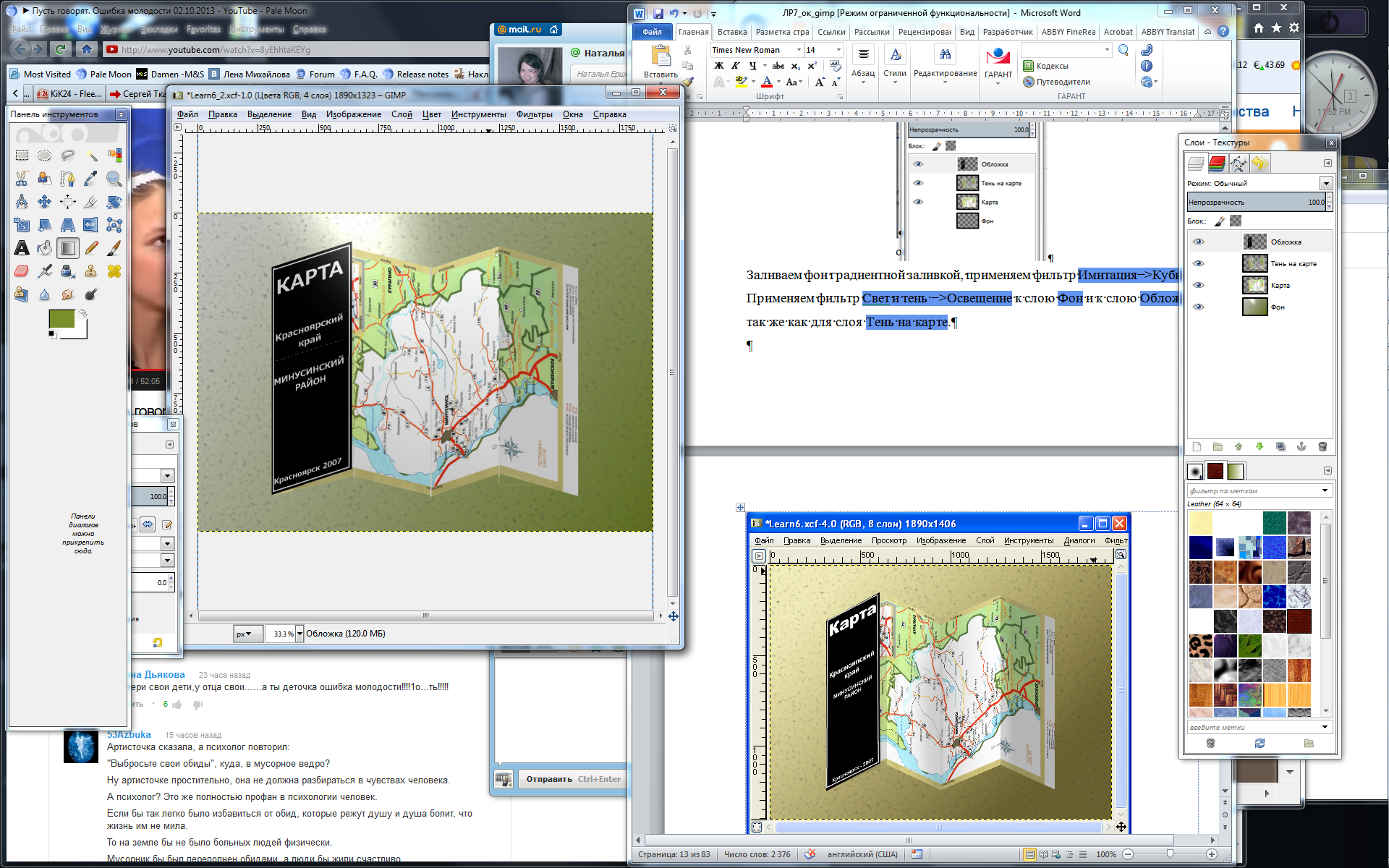The height and width of the screenshot is (868, 1389).
Task: Select the Fuzzy Select magic wand tool
Action: [91, 156]
